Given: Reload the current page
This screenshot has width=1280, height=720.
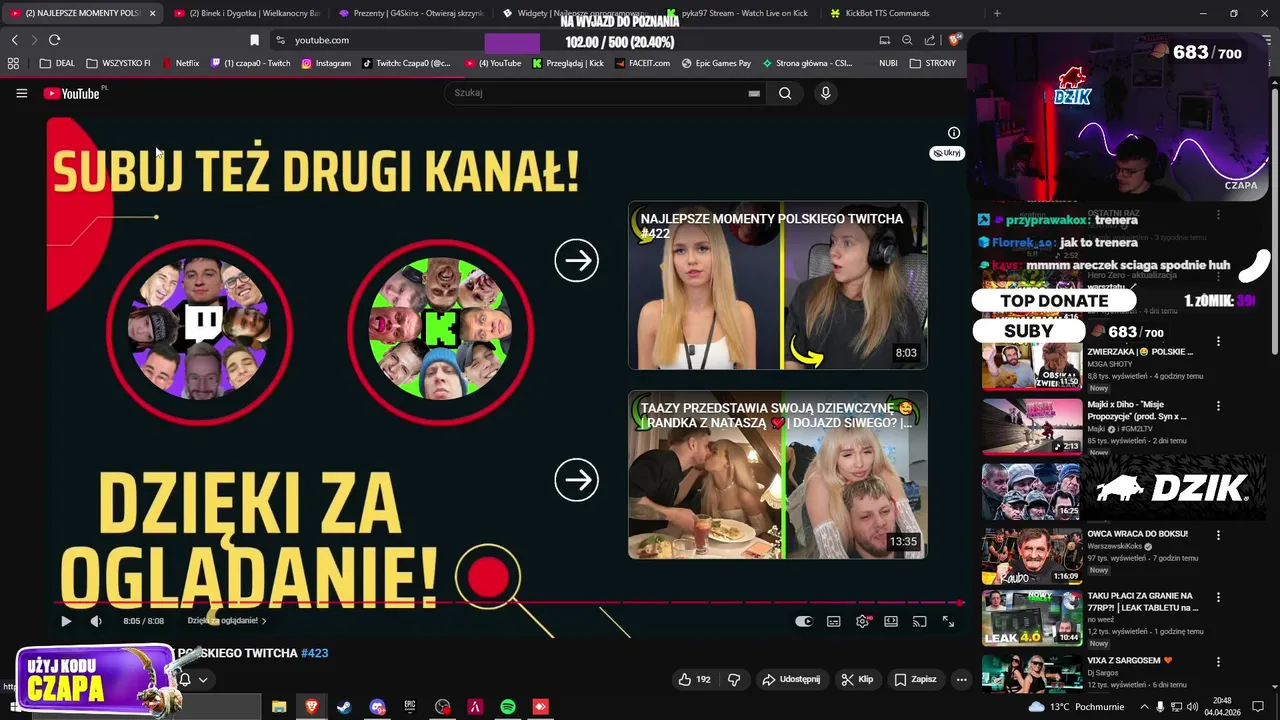Looking at the screenshot, I should (x=54, y=40).
